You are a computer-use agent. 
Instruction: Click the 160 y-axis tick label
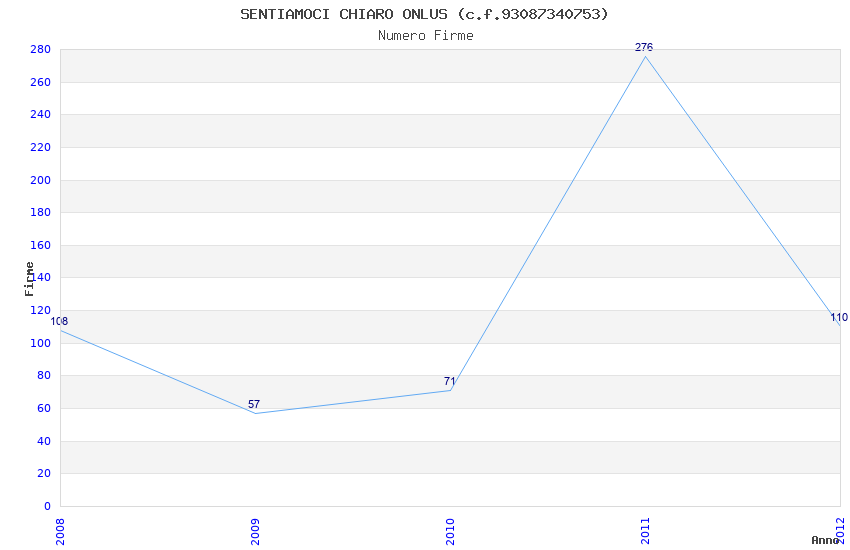41,245
